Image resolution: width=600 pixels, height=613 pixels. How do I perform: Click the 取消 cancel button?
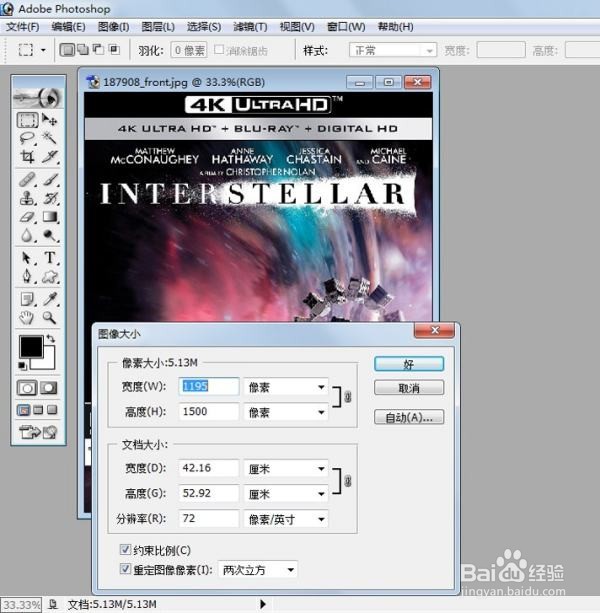point(409,388)
